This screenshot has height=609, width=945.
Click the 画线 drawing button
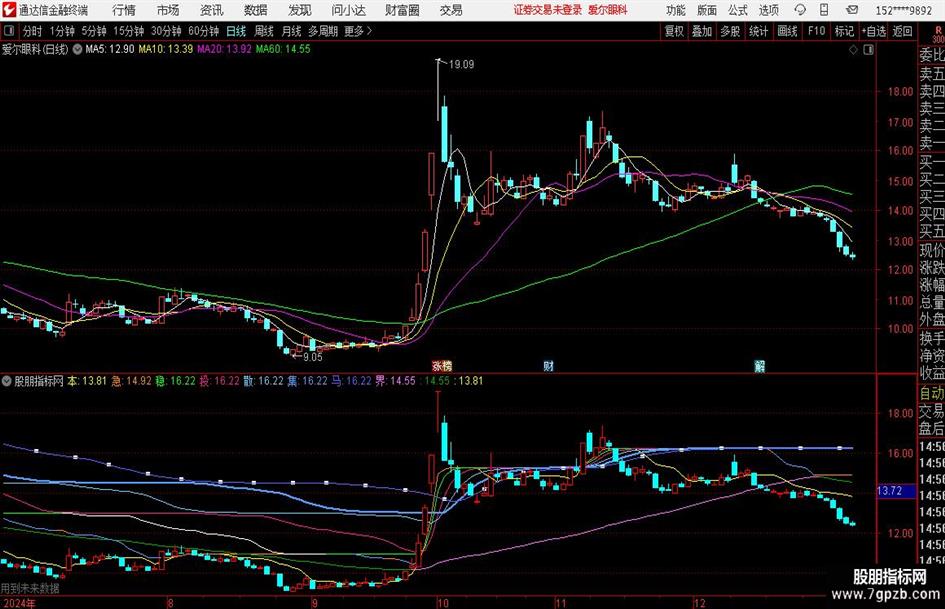(x=787, y=31)
